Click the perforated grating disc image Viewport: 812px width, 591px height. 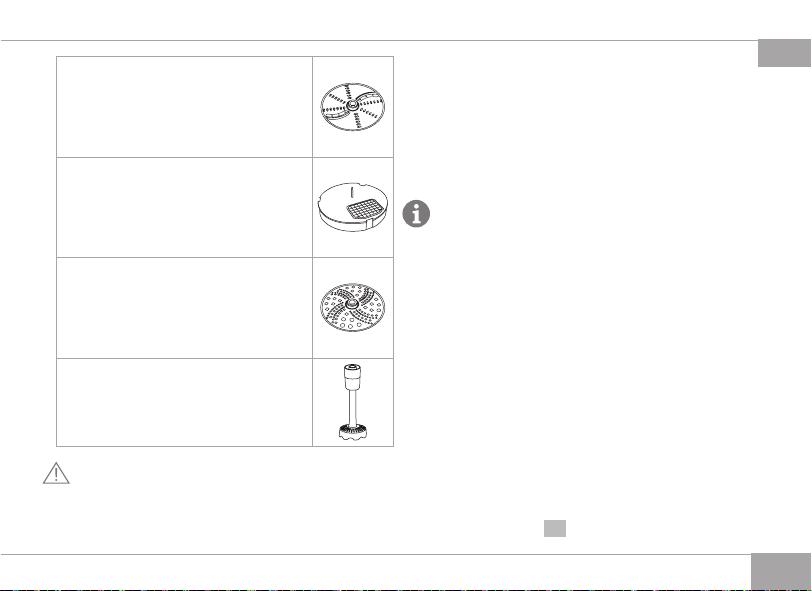pos(353,307)
